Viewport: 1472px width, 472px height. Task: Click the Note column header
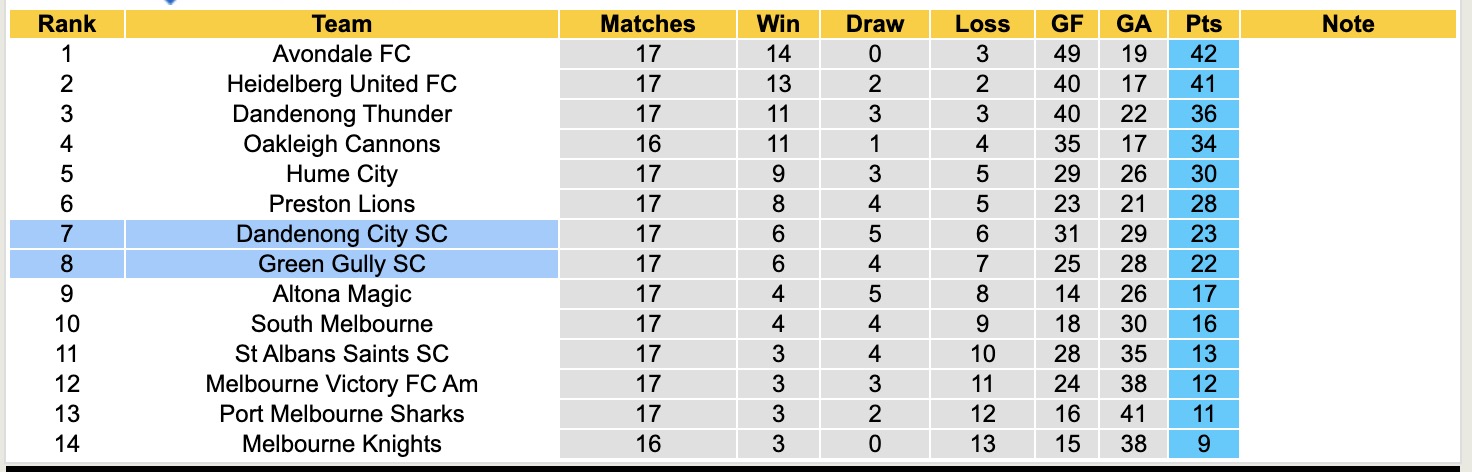coord(1348,24)
